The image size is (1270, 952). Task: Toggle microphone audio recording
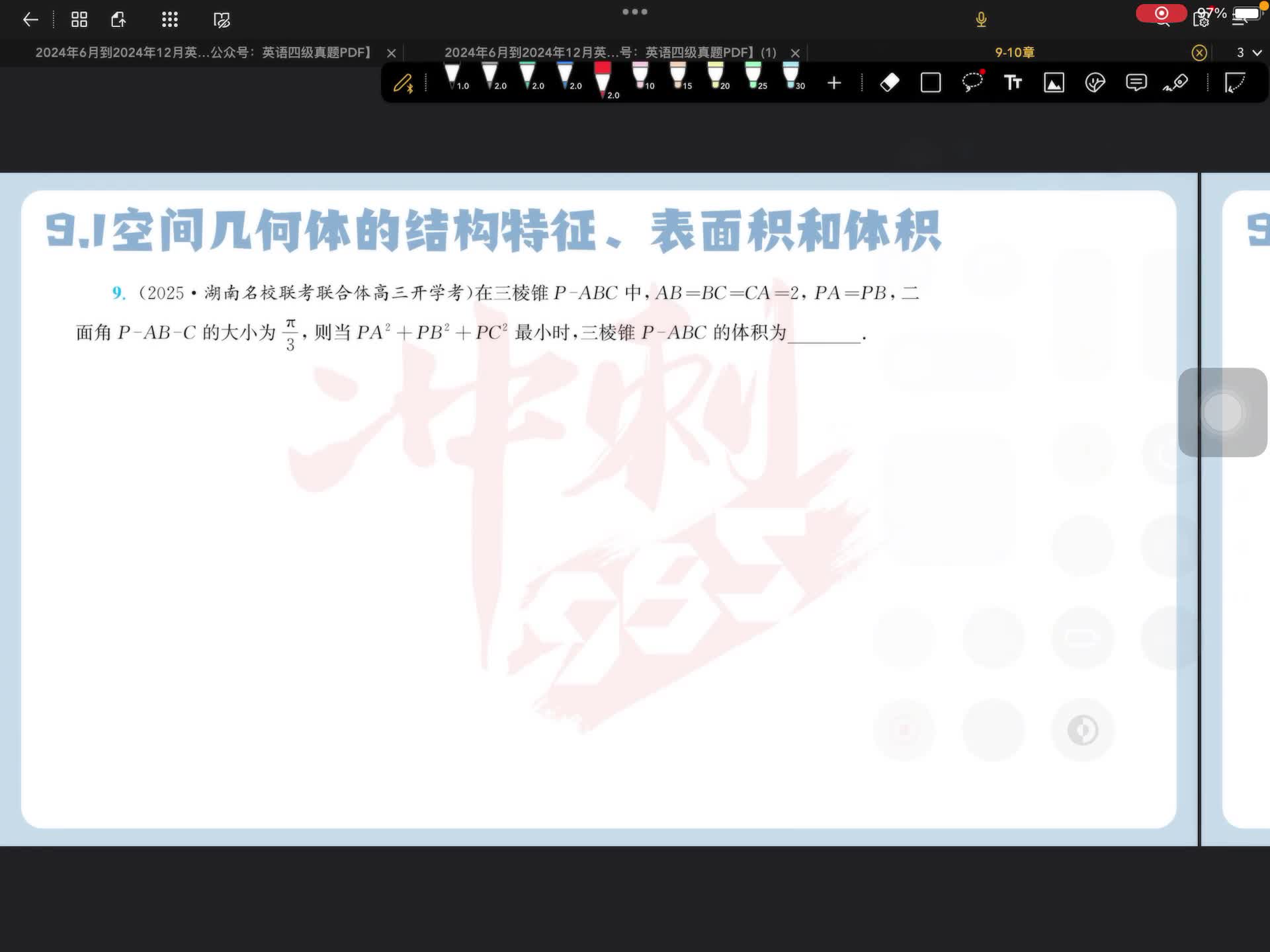pos(981,20)
